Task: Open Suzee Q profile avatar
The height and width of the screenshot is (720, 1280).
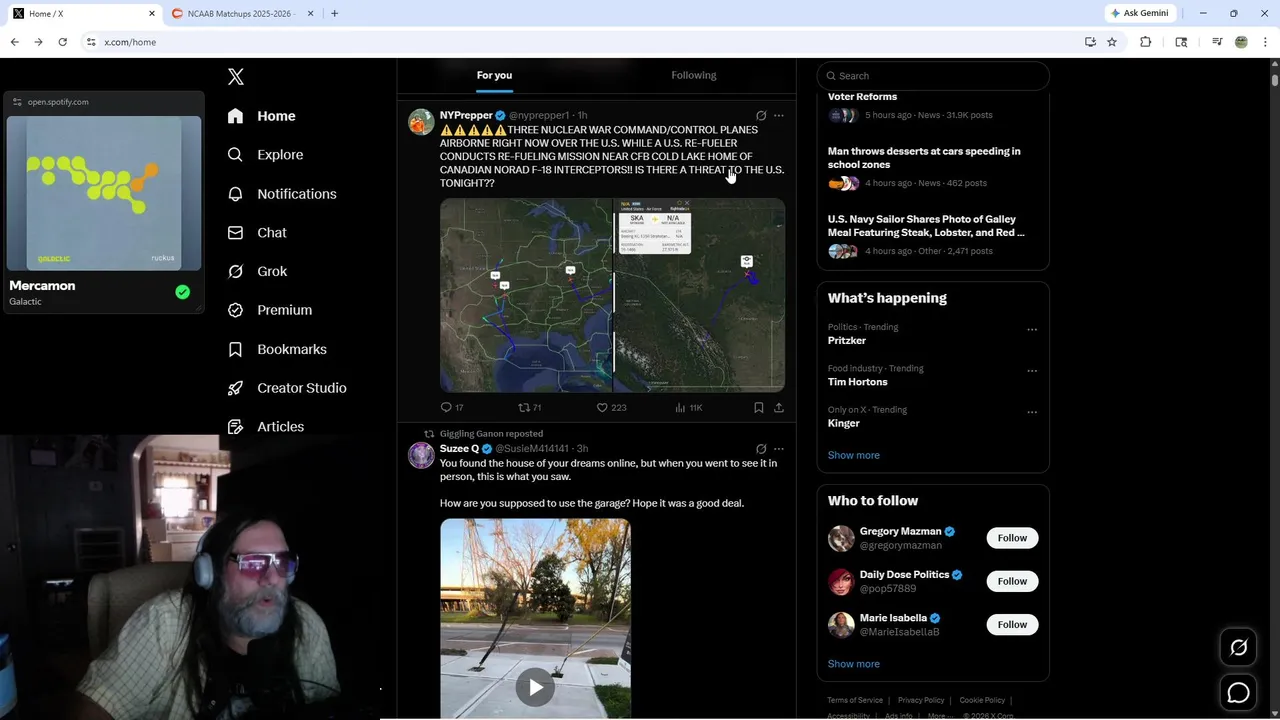Action: coord(421,455)
